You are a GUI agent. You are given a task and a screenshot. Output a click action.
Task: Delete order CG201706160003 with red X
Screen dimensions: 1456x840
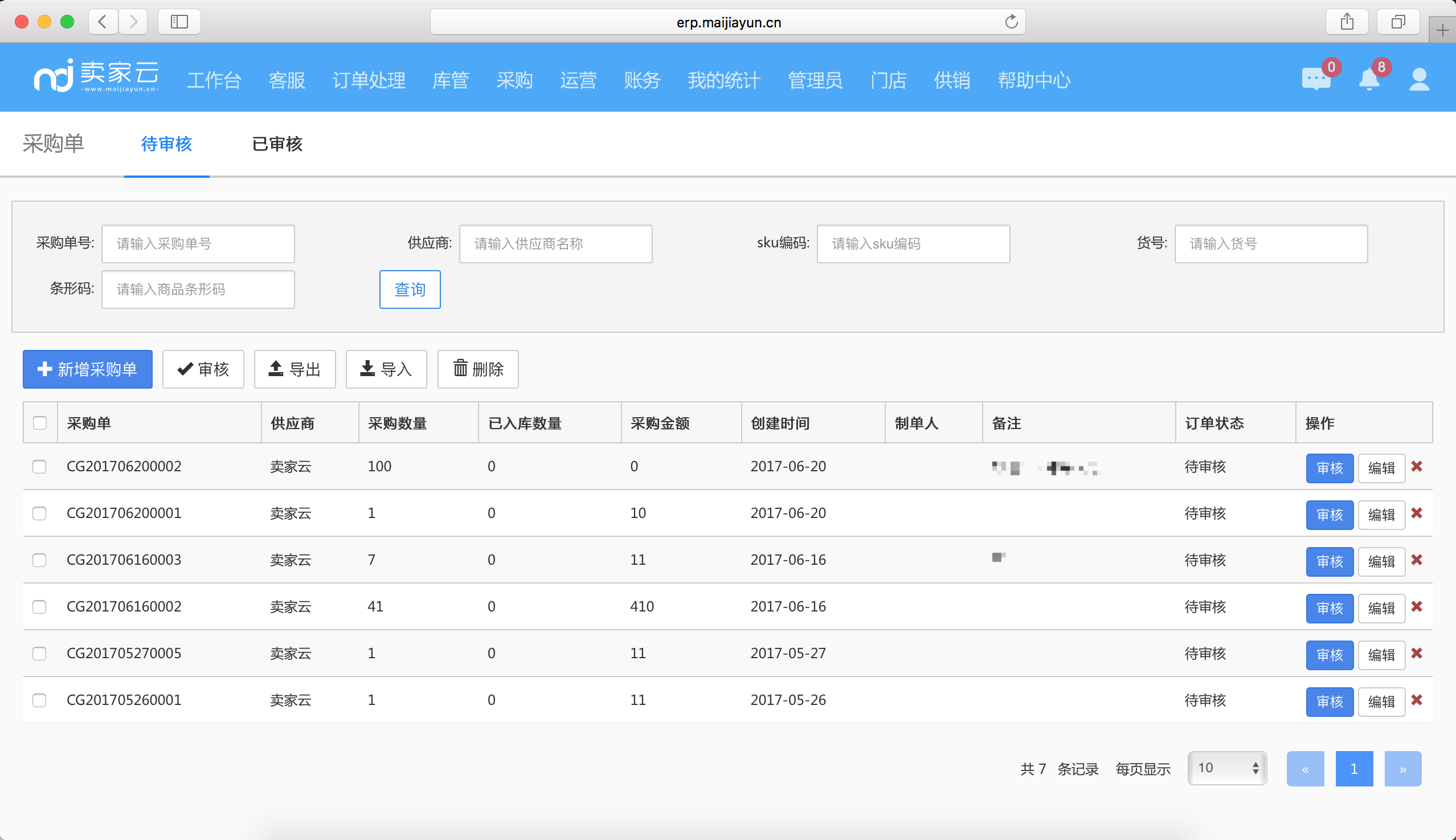tap(1417, 560)
